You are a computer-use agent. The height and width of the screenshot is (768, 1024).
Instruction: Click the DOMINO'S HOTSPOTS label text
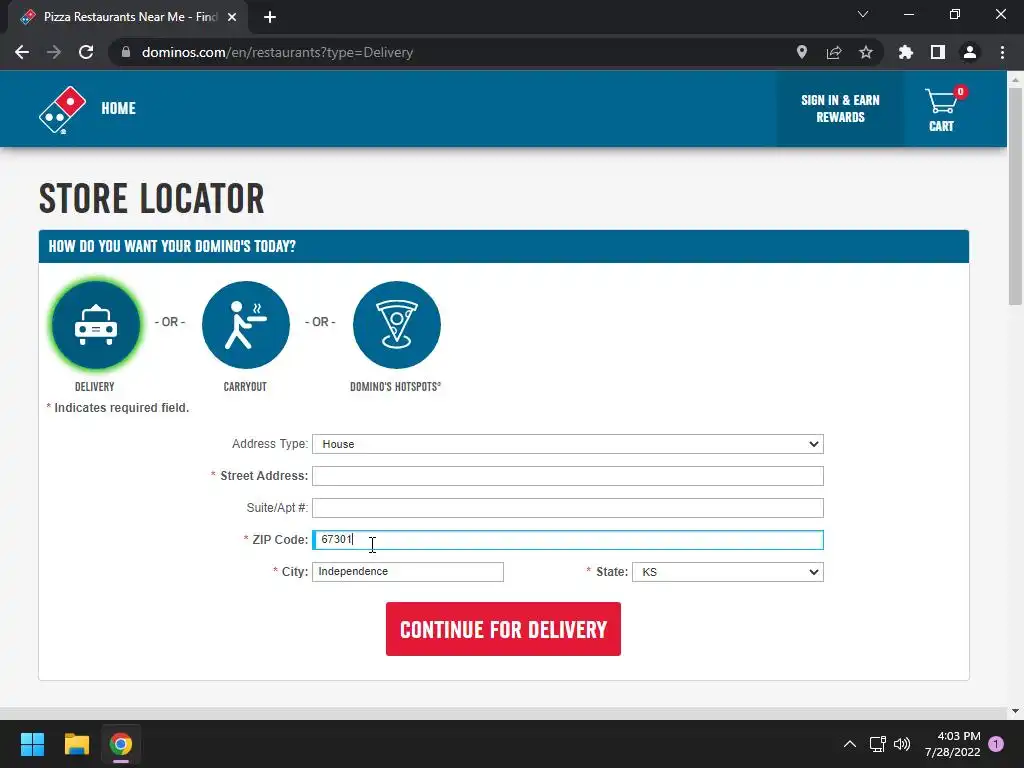tap(395, 387)
